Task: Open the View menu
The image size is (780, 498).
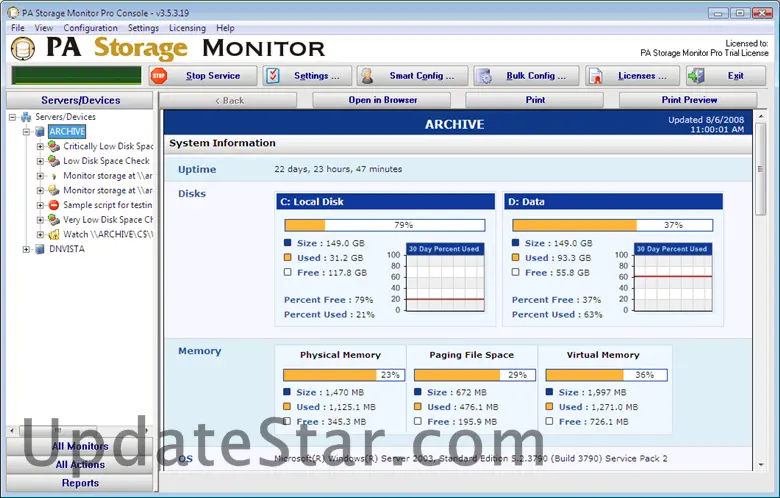Action: 44,28
